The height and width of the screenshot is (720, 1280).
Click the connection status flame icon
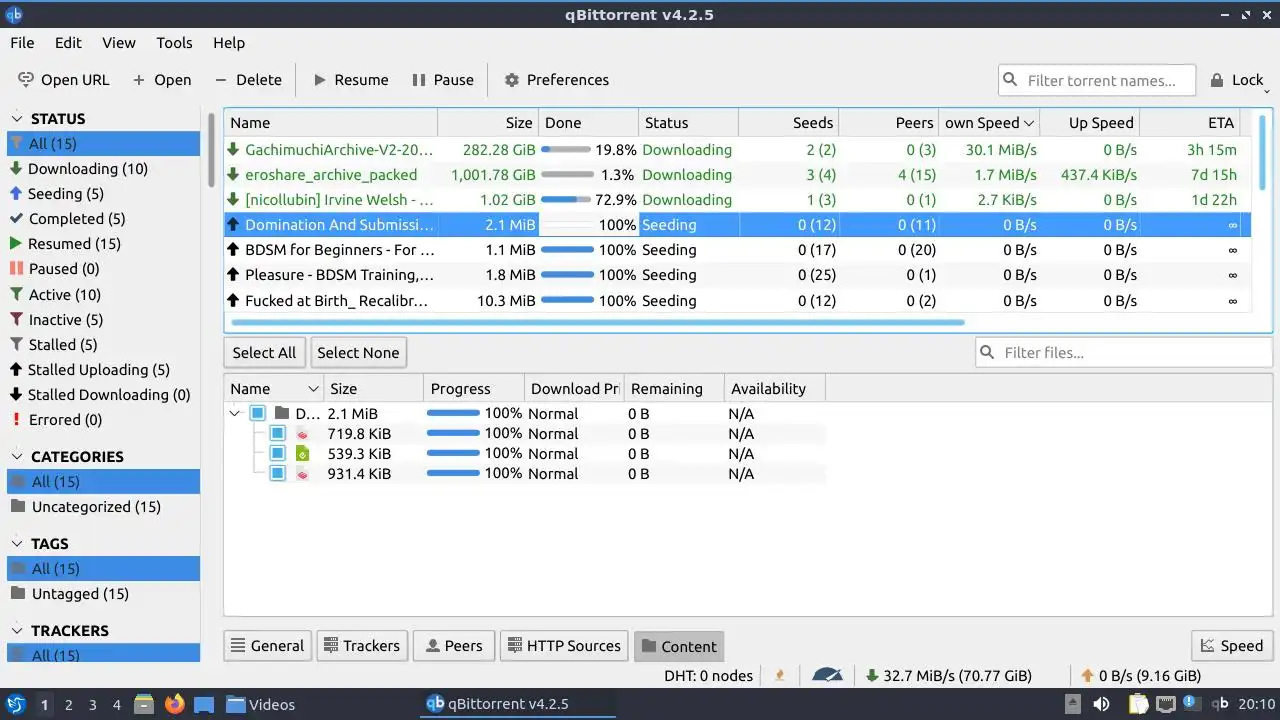pyautogui.click(x=780, y=675)
